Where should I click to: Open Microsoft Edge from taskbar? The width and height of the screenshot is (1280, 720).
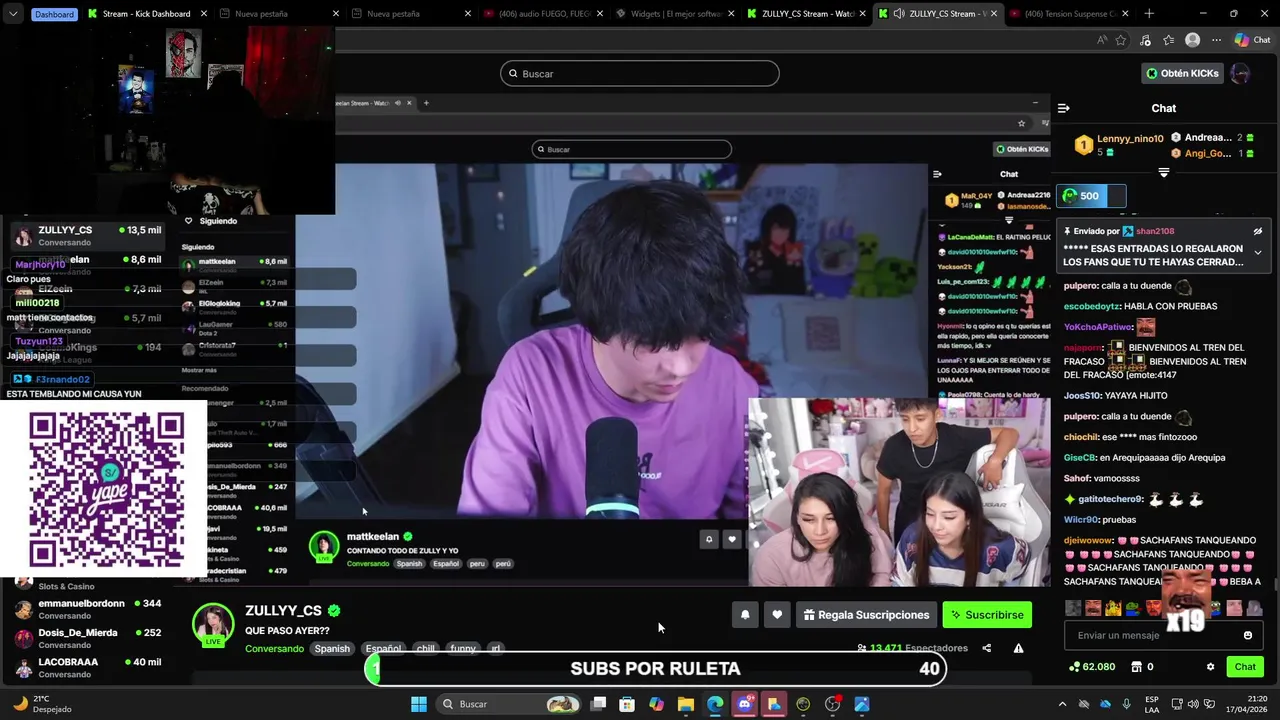pyautogui.click(x=715, y=704)
